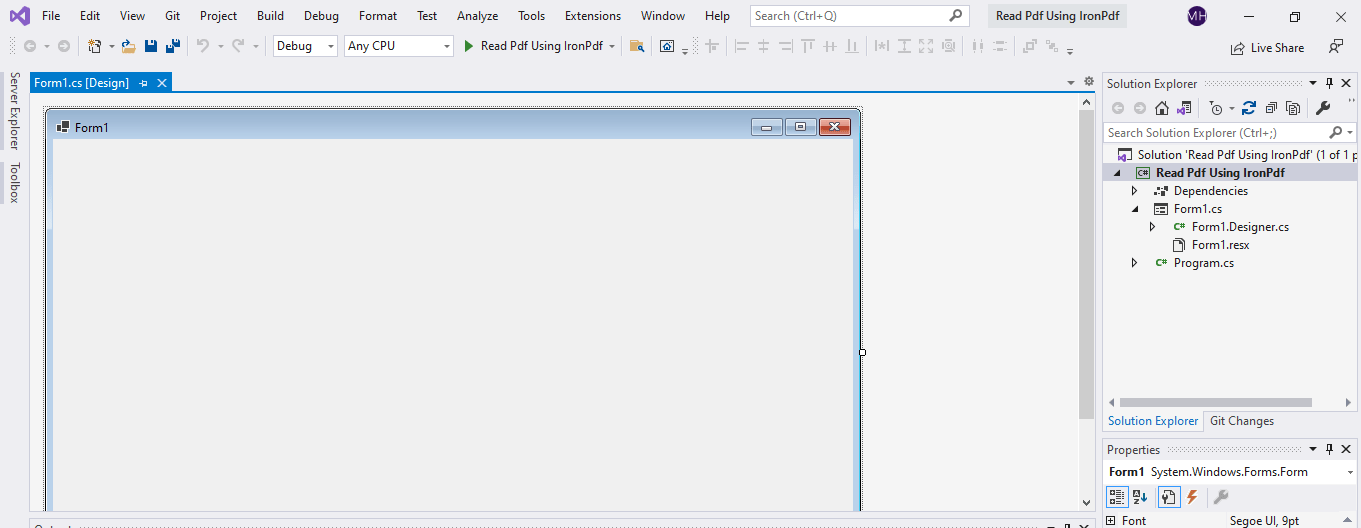
Task: Toggle Alphabetical sort in Properties panel
Action: pyautogui.click(x=1141, y=497)
